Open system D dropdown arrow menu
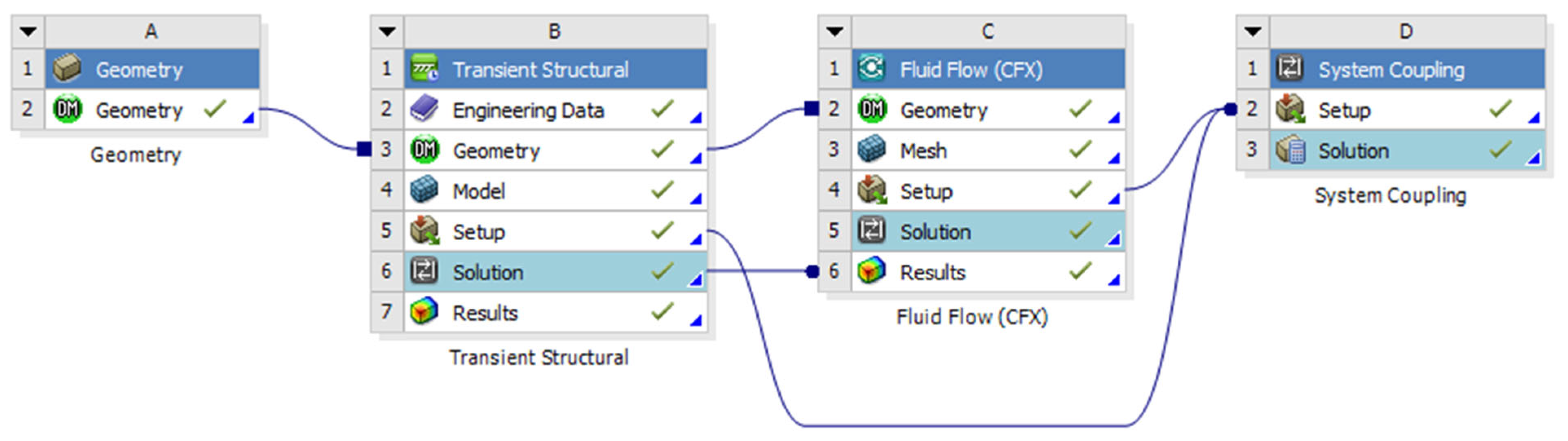Viewport: 1568px width, 441px height. 1253,32
